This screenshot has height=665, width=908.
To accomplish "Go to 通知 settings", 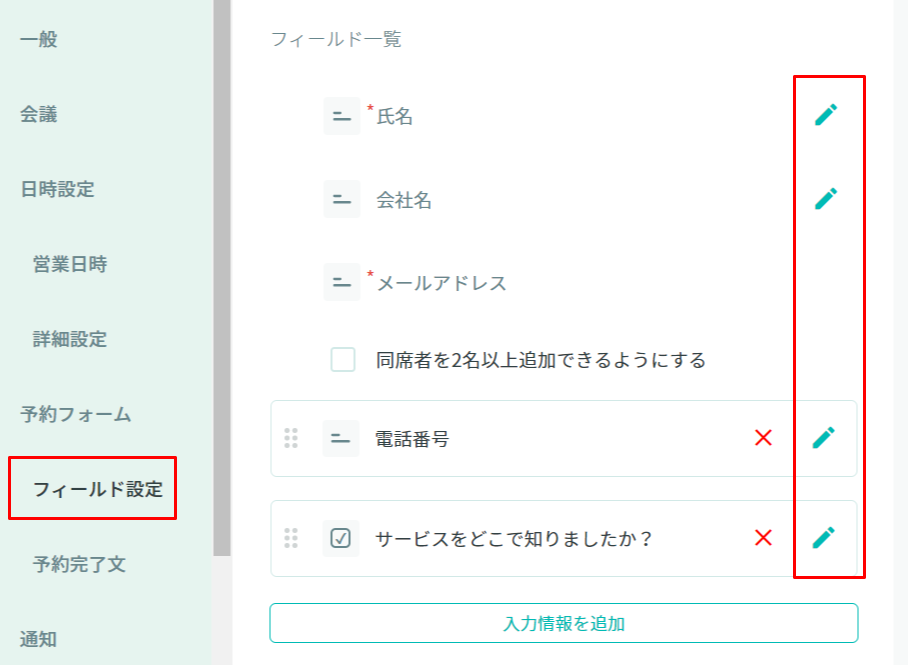I will click(x=39, y=639).
